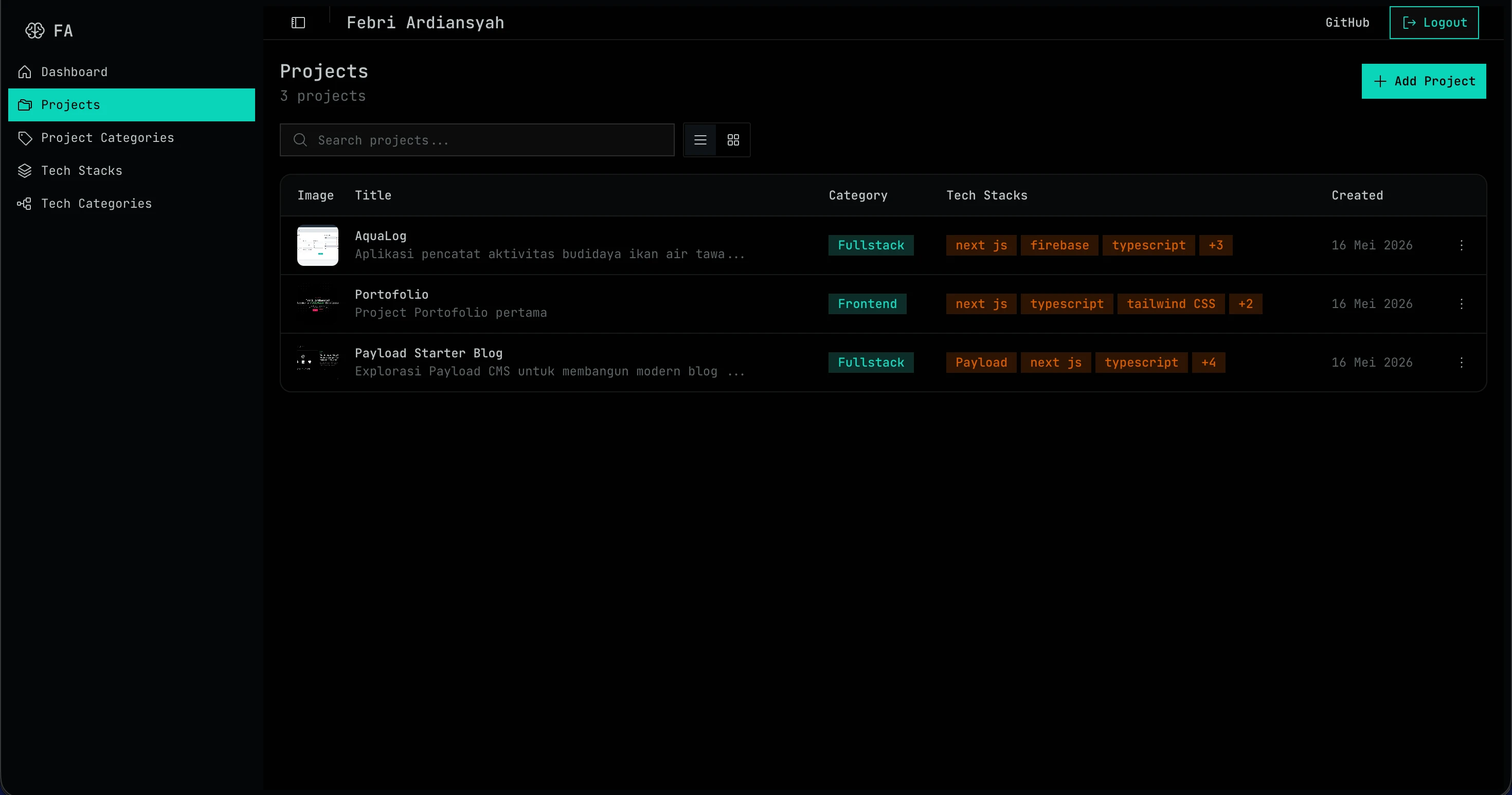Click the FA brain logo icon
Viewport: 1512px width, 795px height.
coord(34,30)
